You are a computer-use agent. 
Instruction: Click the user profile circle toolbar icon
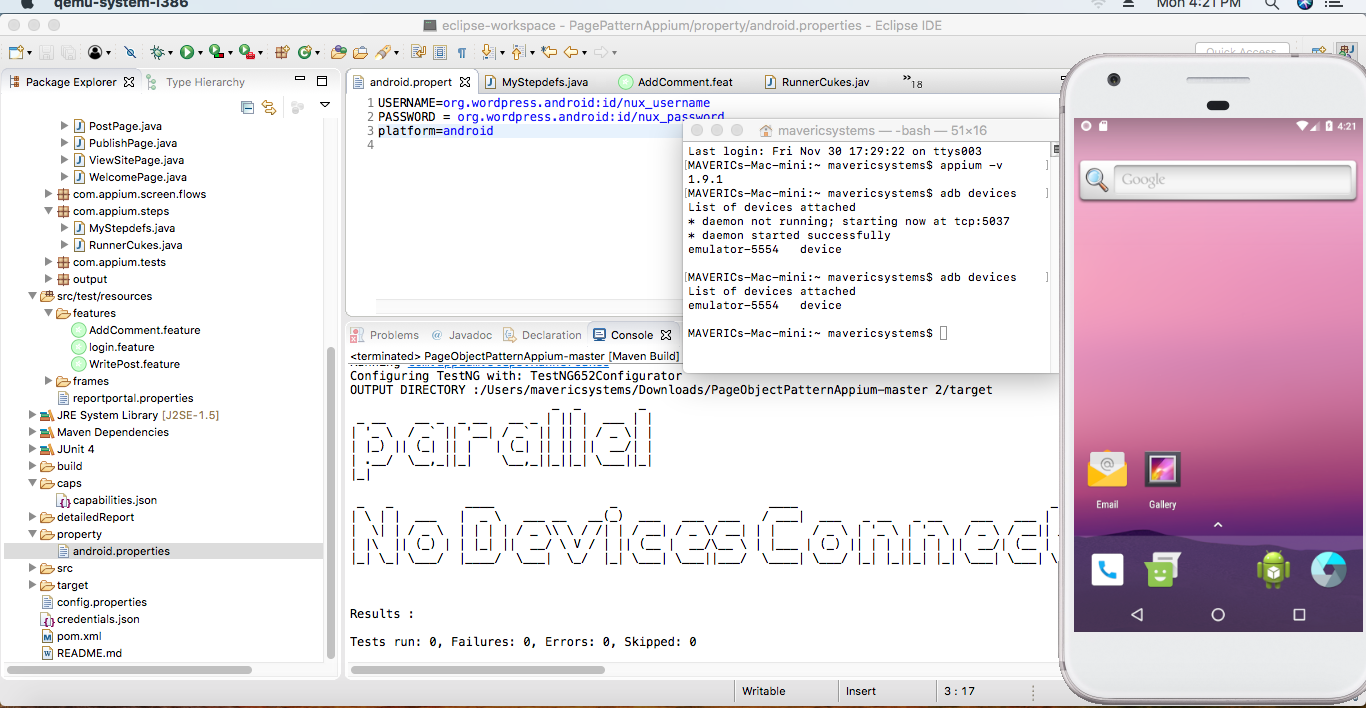coord(95,52)
